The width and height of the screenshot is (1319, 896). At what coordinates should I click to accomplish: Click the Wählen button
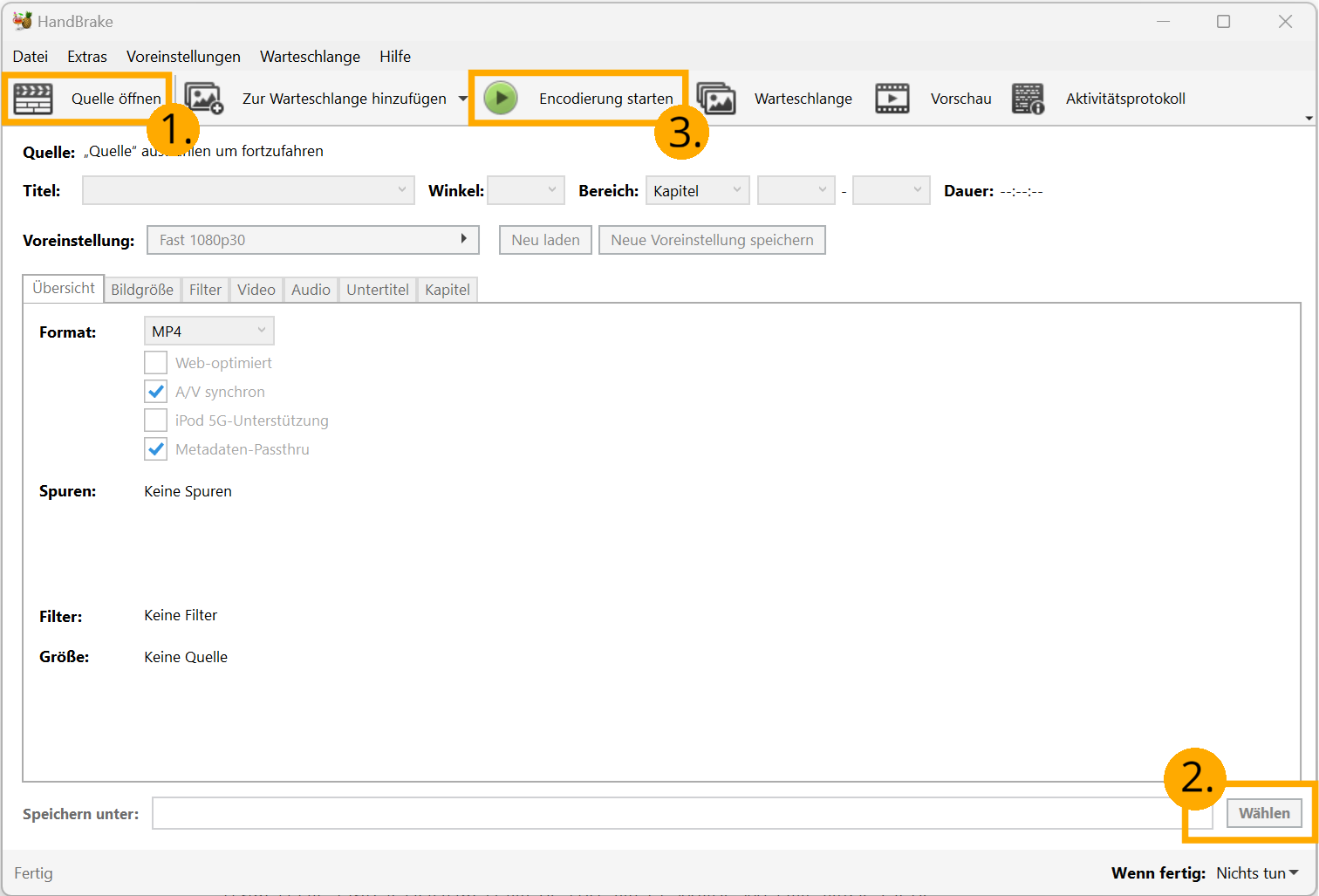pos(1264,813)
